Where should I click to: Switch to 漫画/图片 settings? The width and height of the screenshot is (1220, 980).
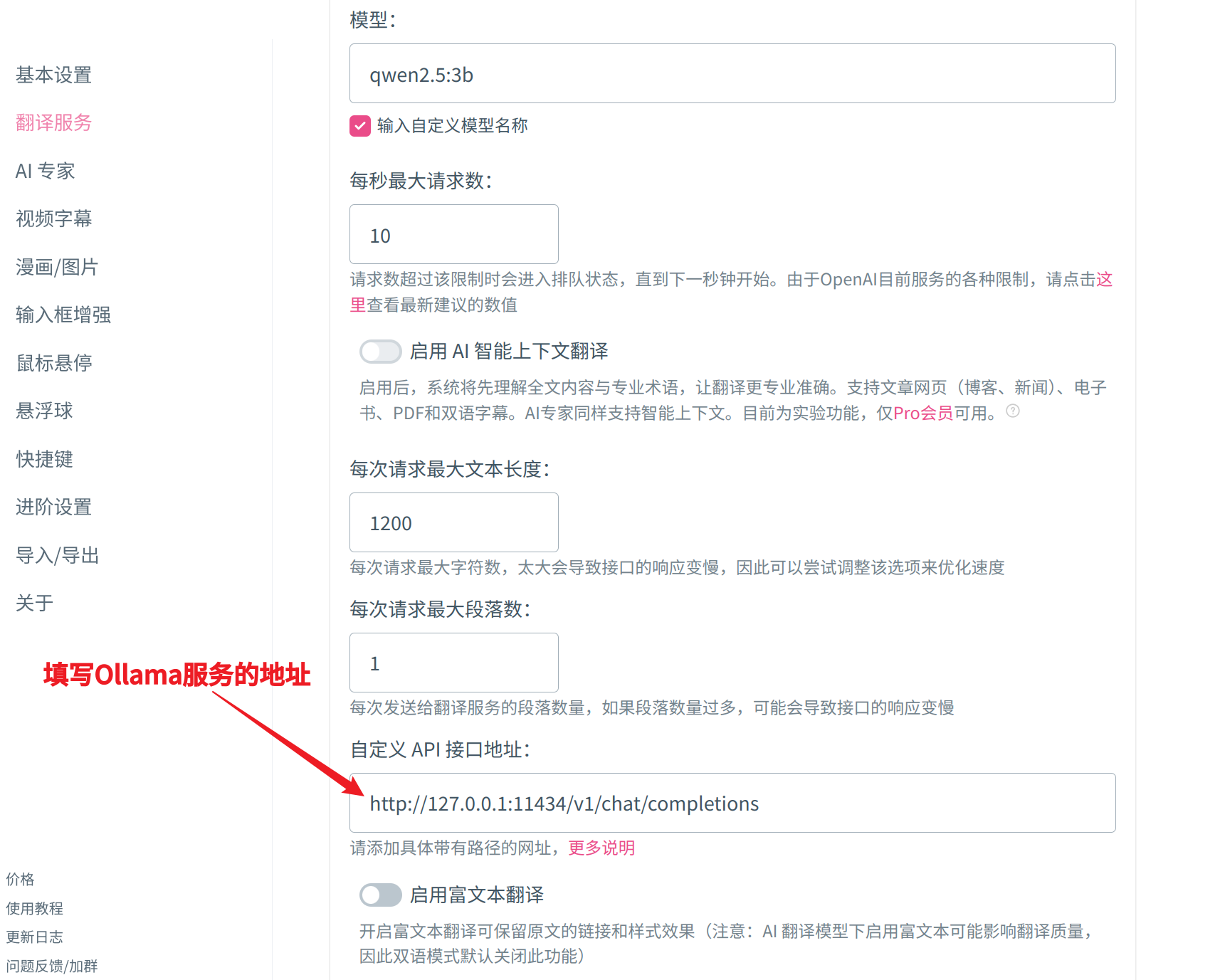(x=57, y=267)
